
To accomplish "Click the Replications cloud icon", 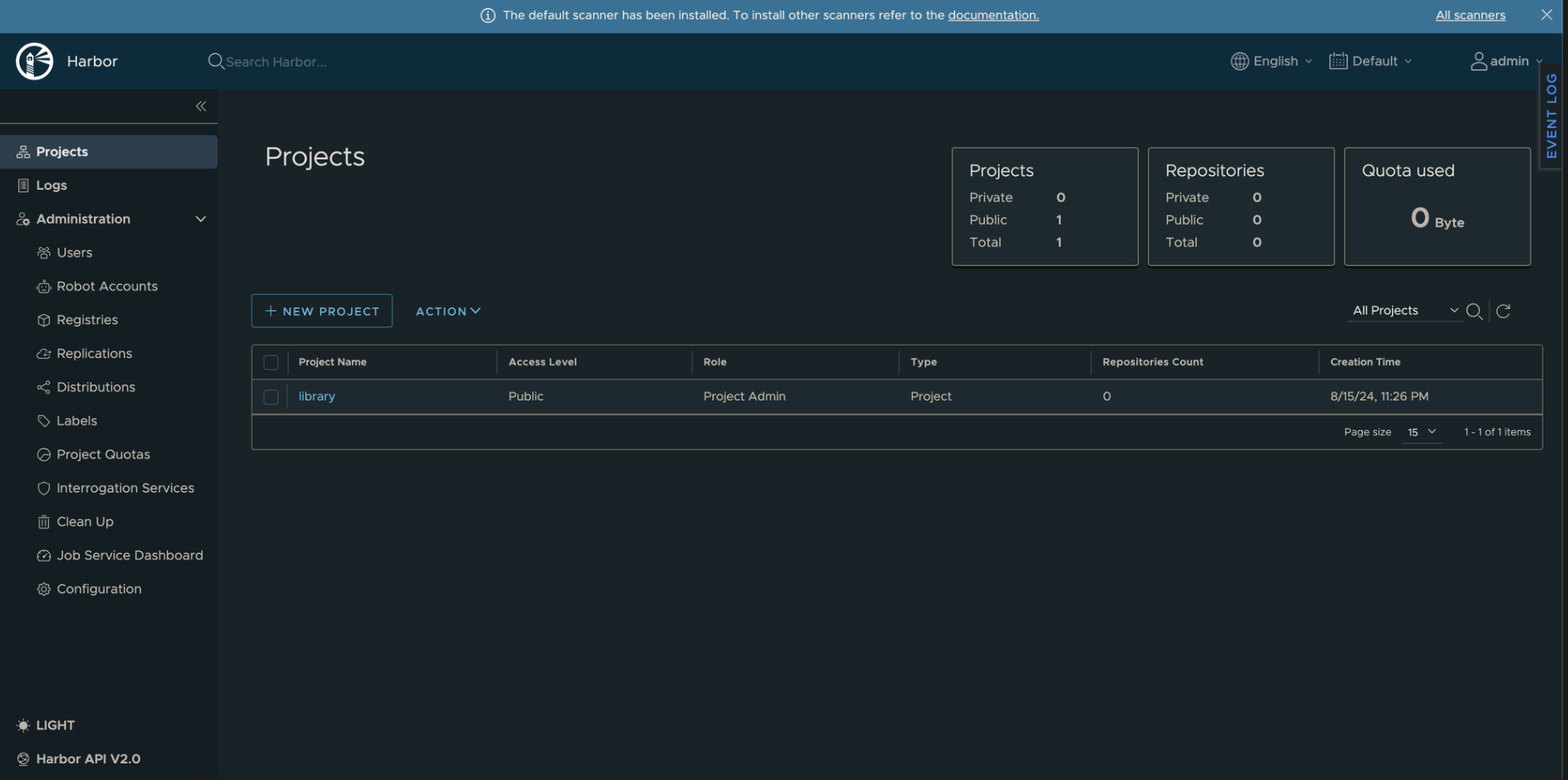I will 44,354.
